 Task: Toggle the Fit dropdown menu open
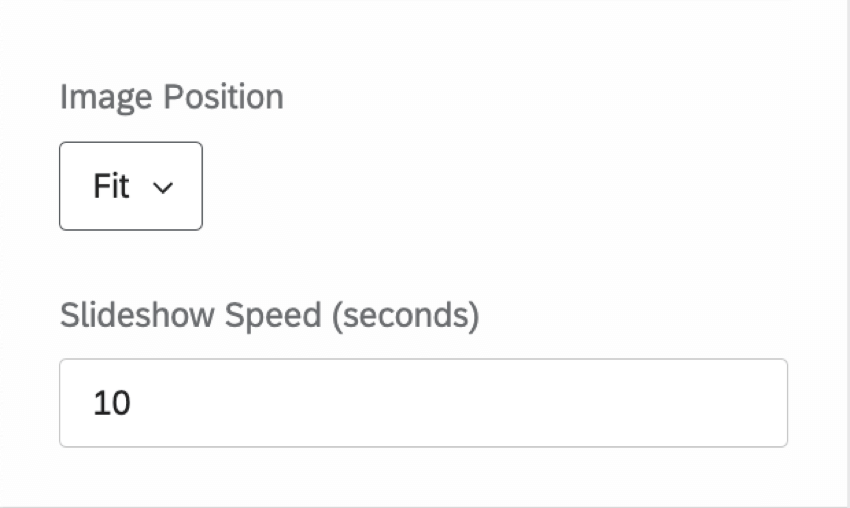(131, 186)
